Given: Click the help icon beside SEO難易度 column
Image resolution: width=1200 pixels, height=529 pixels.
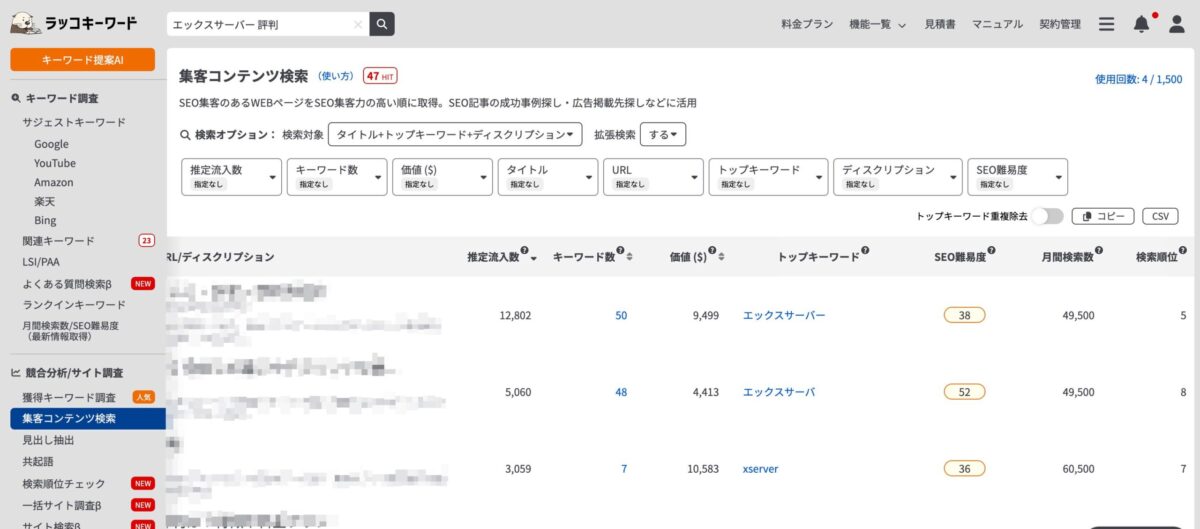Looking at the screenshot, I should [x=992, y=252].
